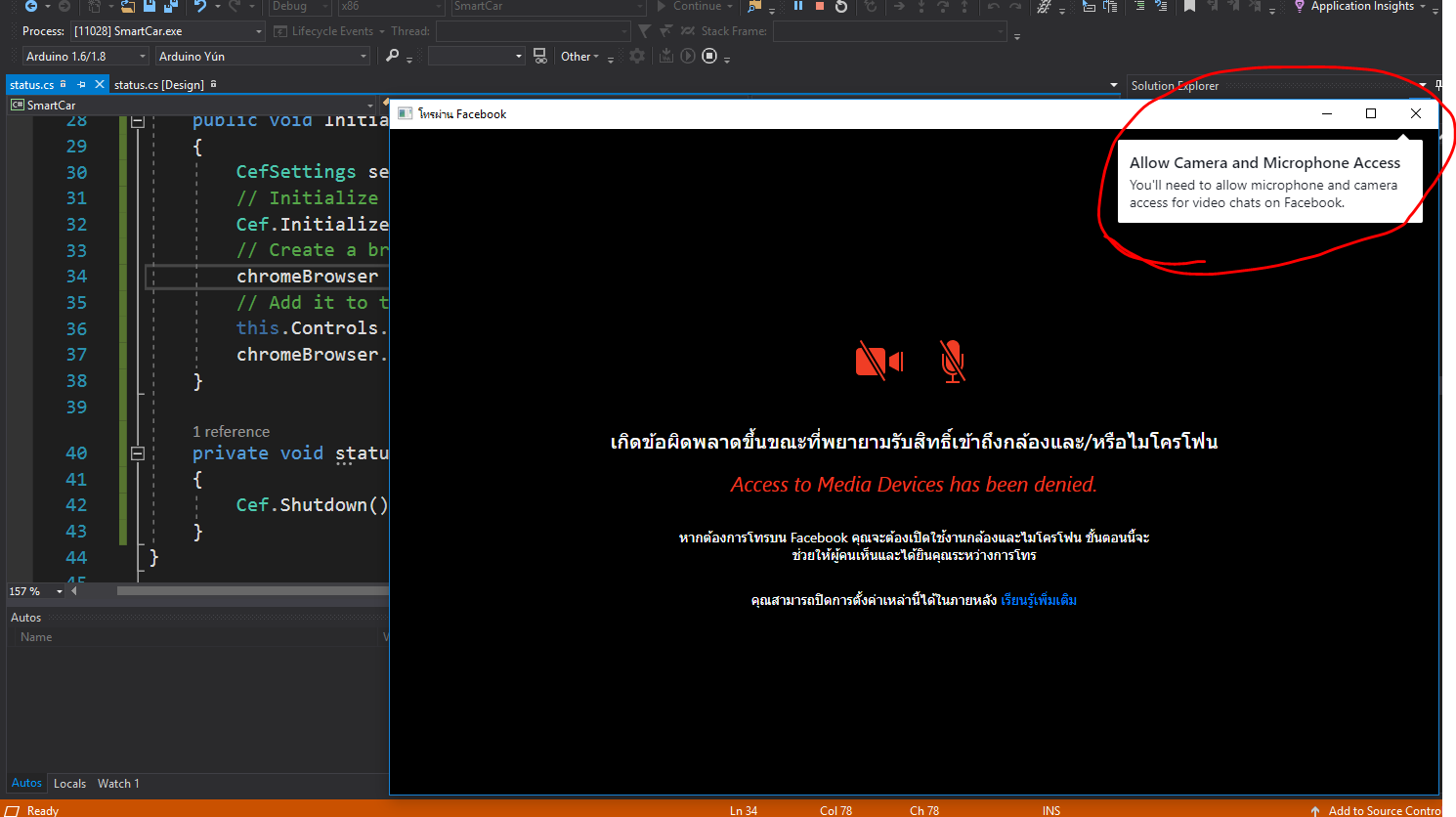1456x817 pixels.
Task: Switch to the Watch 1 tab
Action: pyautogui.click(x=118, y=784)
